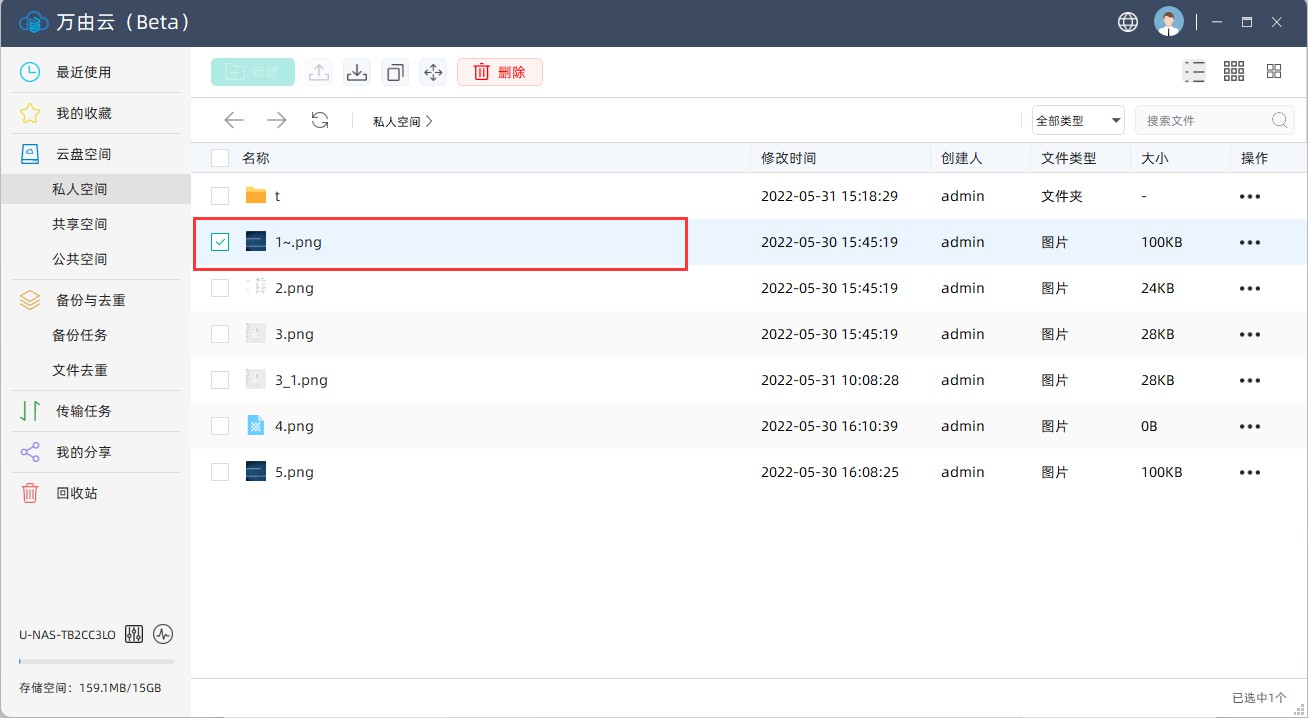The image size is (1308, 718).
Task: Click the download icon in toolbar
Action: [x=357, y=72]
